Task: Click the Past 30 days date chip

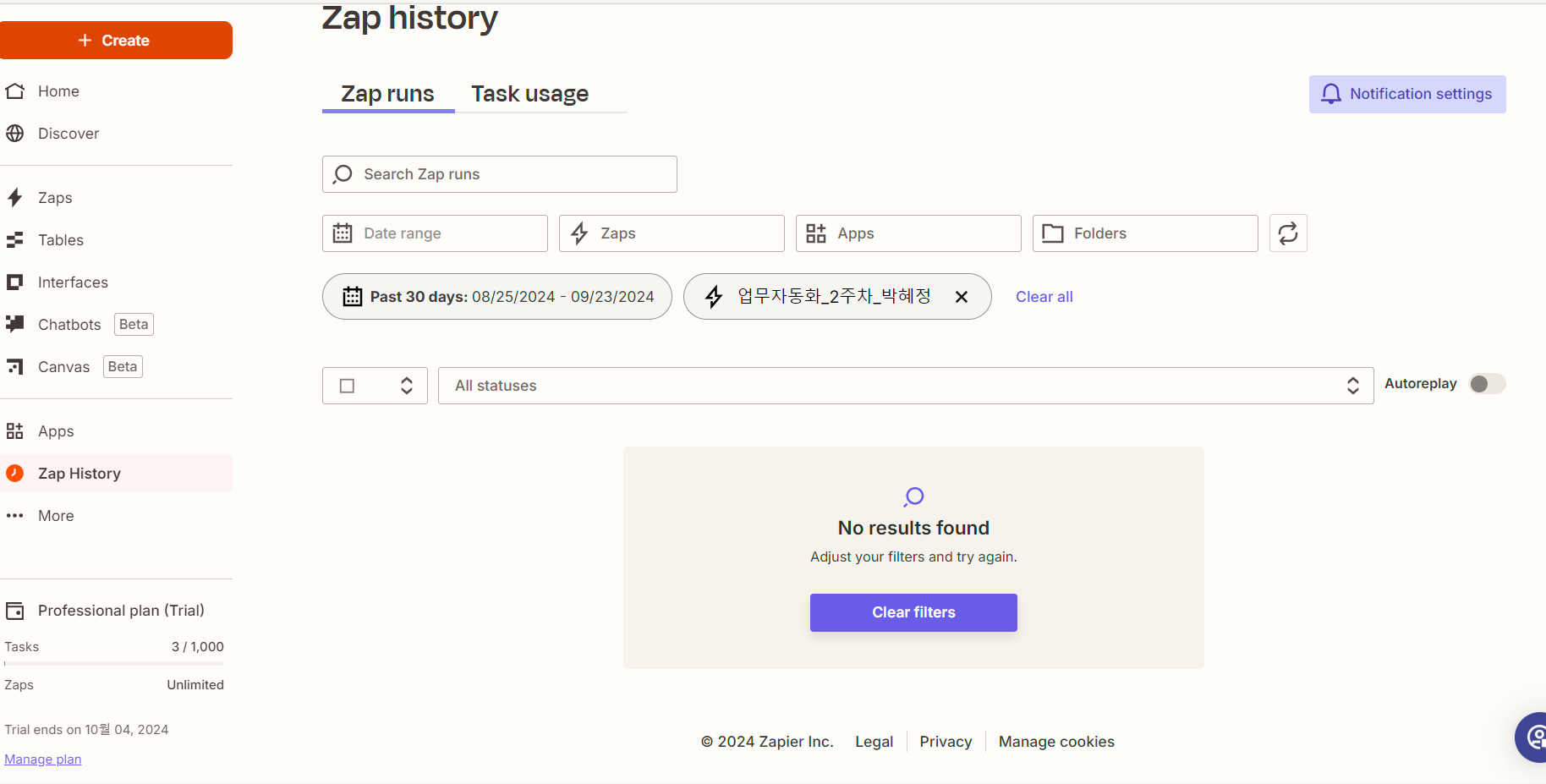Action: tap(497, 297)
